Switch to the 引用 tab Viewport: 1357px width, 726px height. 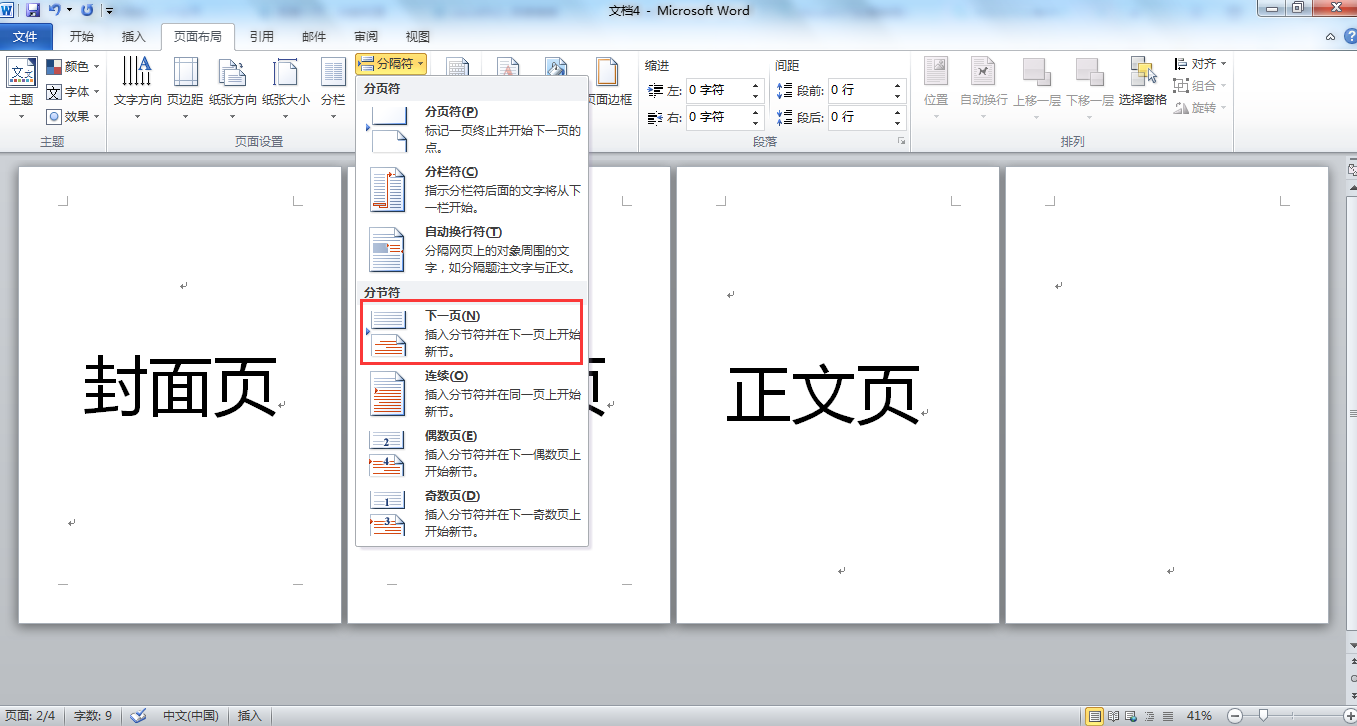262,37
